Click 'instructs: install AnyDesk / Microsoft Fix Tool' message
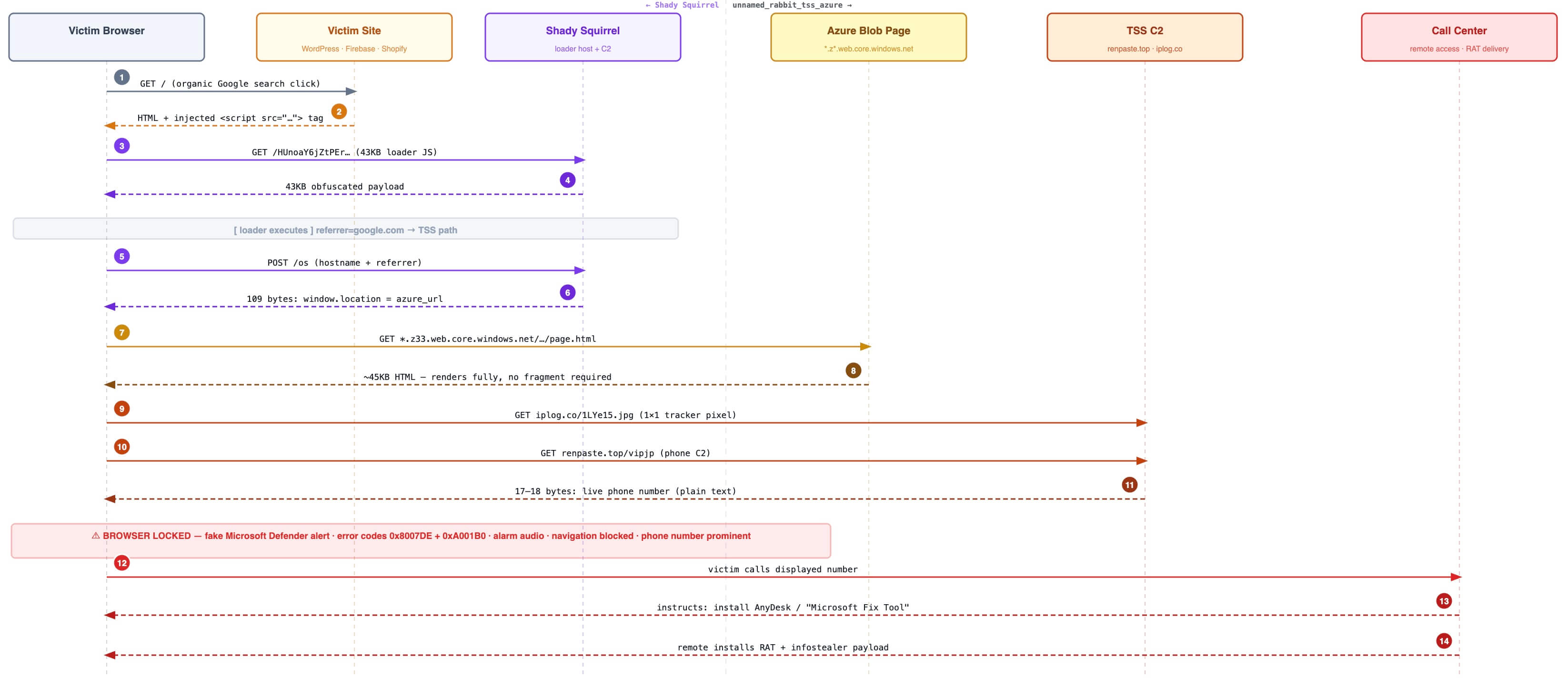The height and width of the screenshot is (678, 1568). point(783,608)
